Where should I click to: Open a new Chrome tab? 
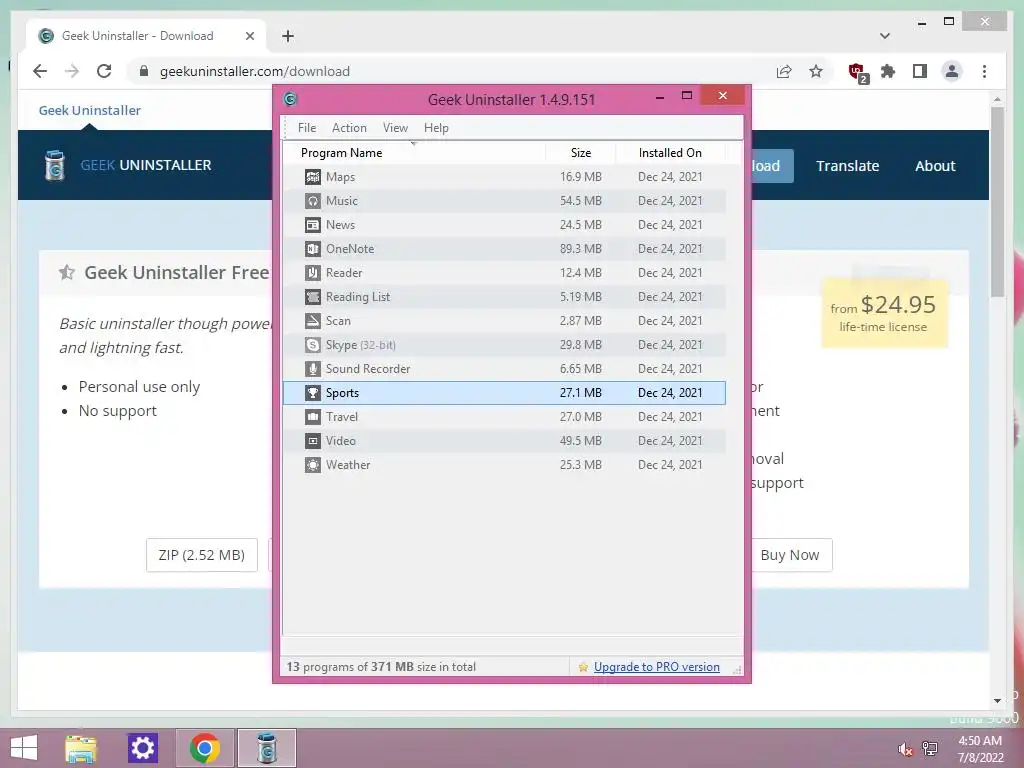pyautogui.click(x=288, y=36)
